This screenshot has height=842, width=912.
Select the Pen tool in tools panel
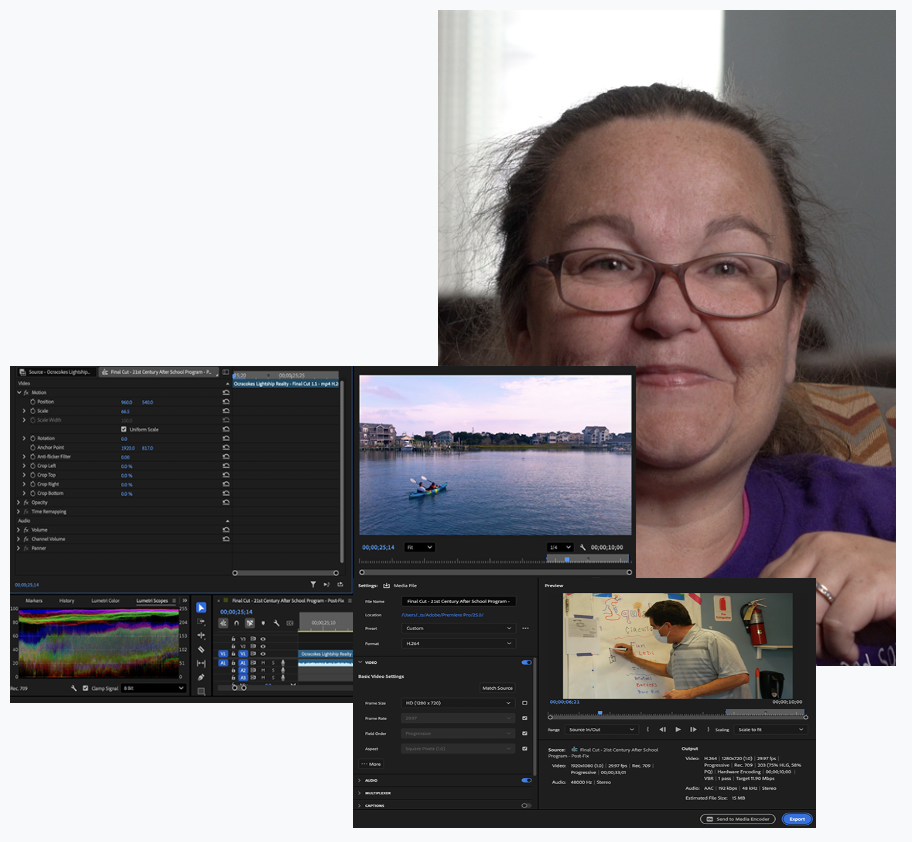tap(201, 677)
